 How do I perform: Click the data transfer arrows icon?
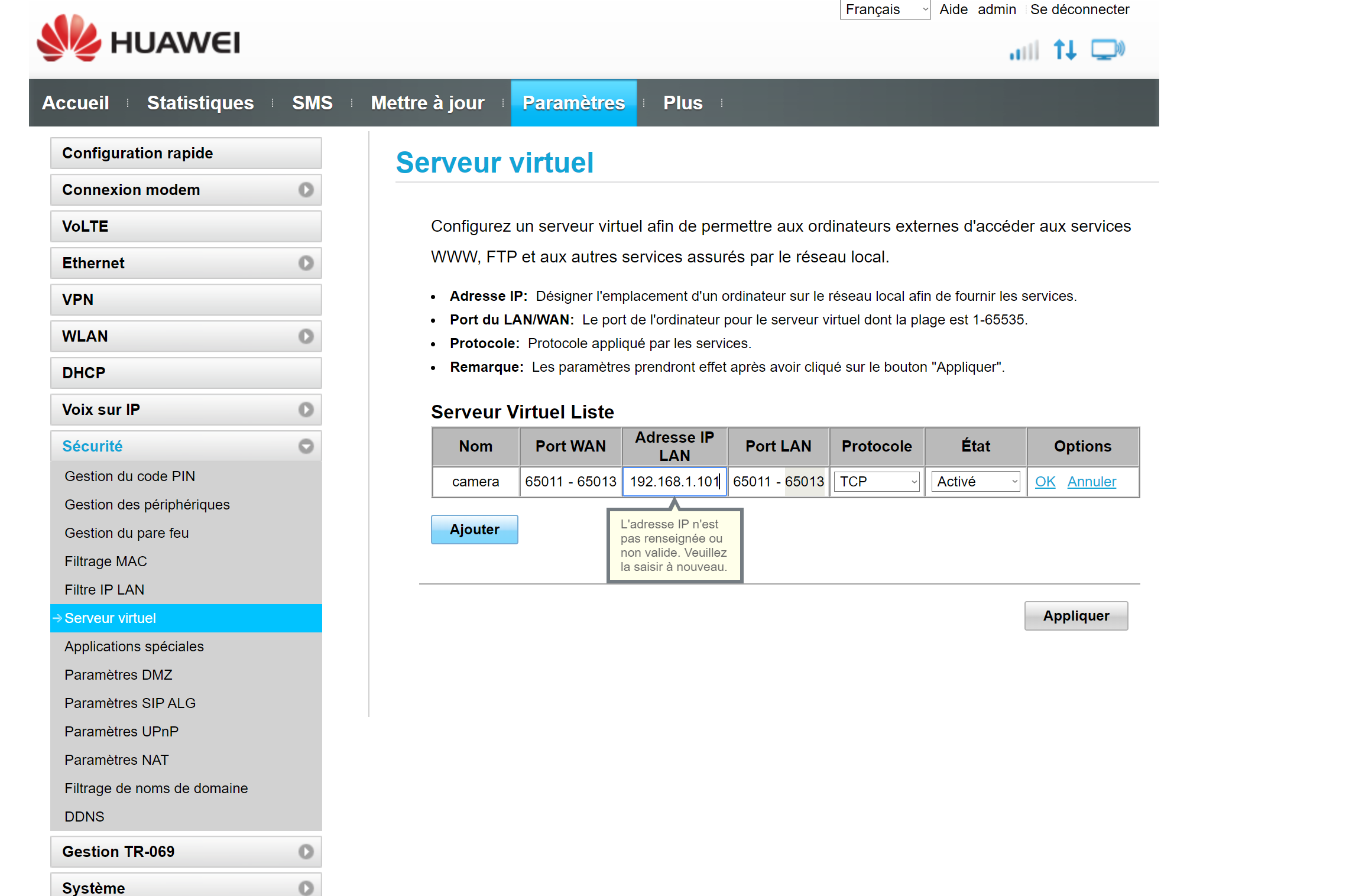tap(1065, 50)
